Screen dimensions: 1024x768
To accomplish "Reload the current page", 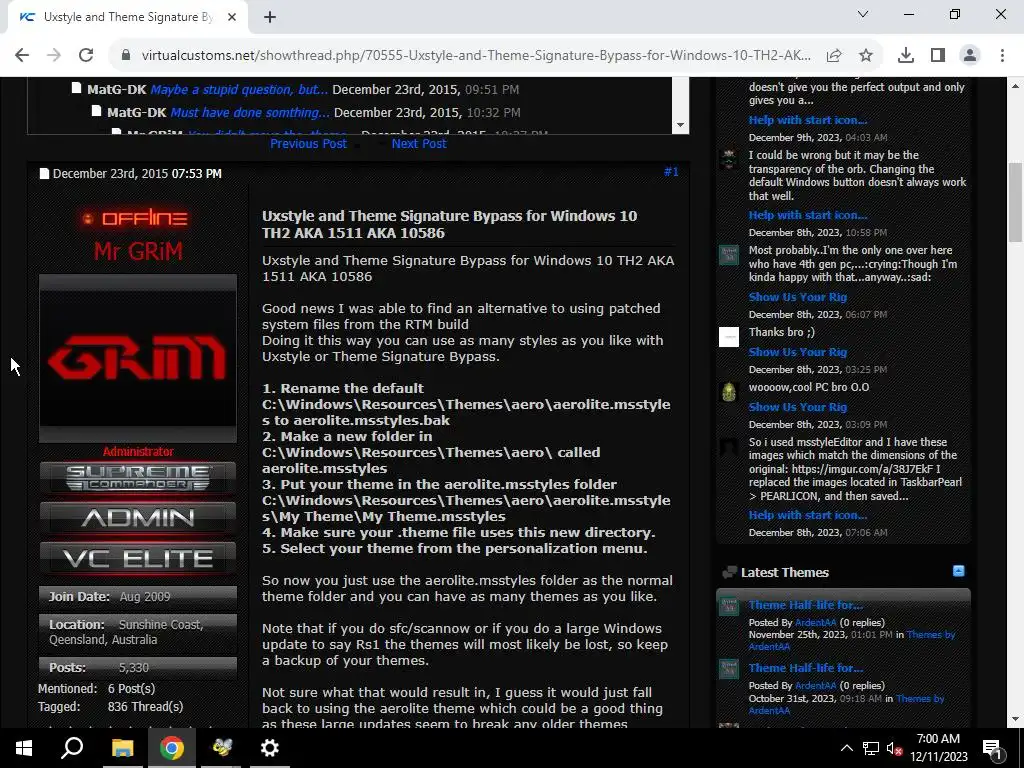I will [86, 56].
